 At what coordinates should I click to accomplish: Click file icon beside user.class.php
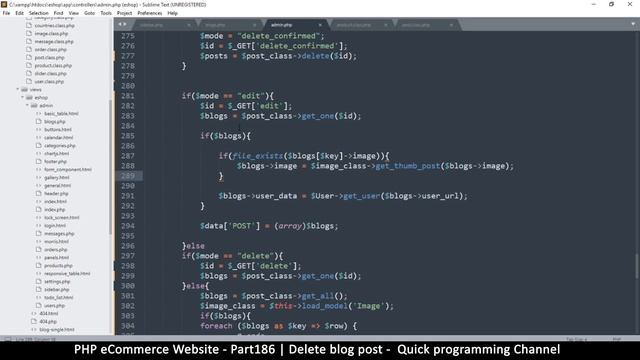29,81
